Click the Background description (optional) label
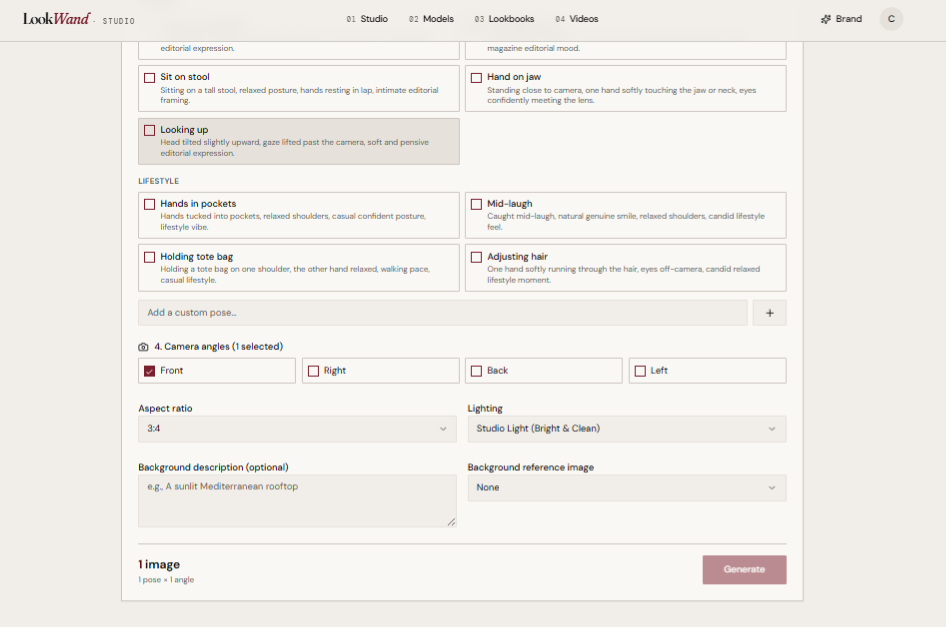Viewport: 946px width, 627px height. pos(213,468)
